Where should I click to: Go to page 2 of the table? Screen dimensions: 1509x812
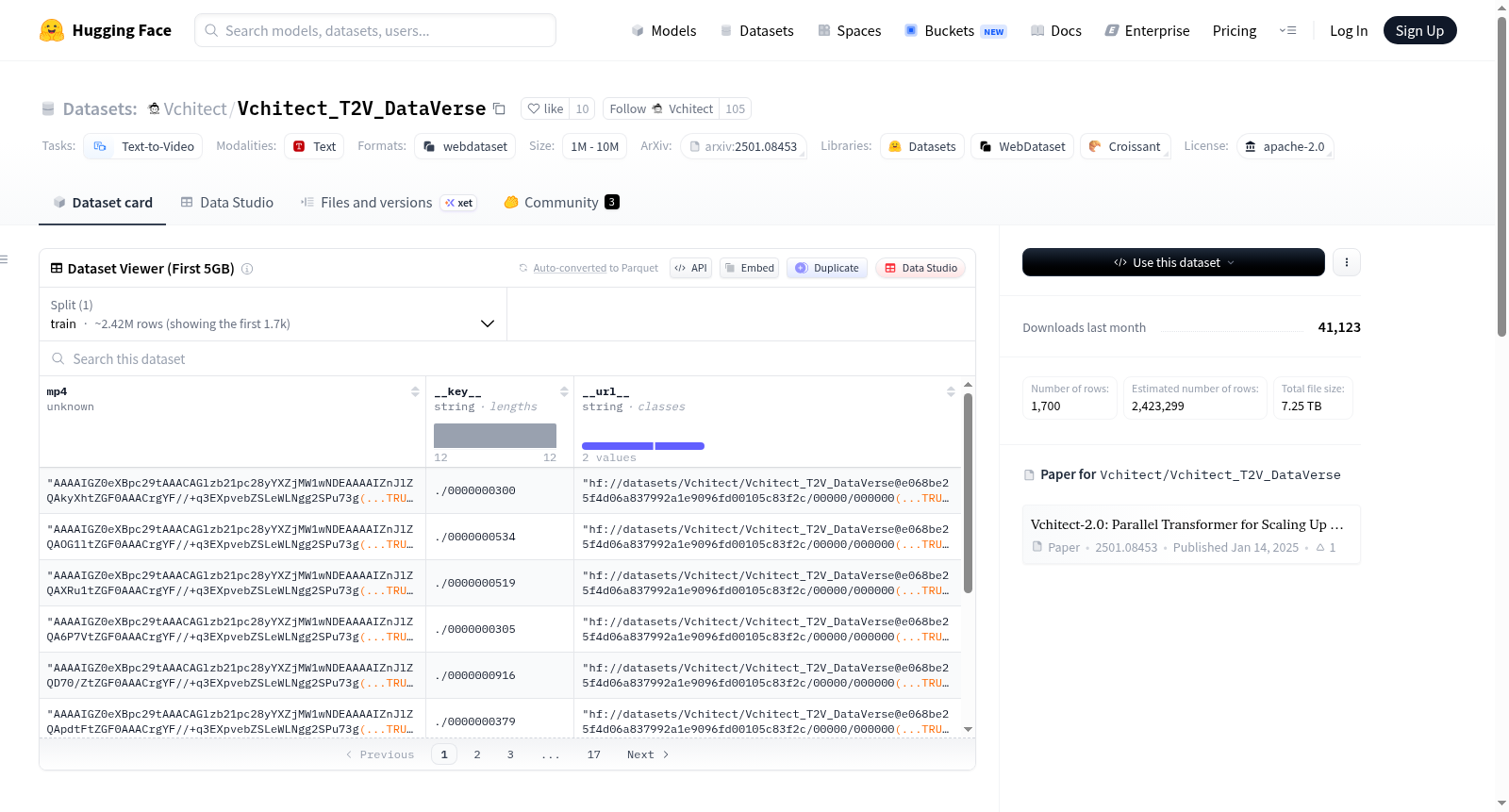click(477, 754)
